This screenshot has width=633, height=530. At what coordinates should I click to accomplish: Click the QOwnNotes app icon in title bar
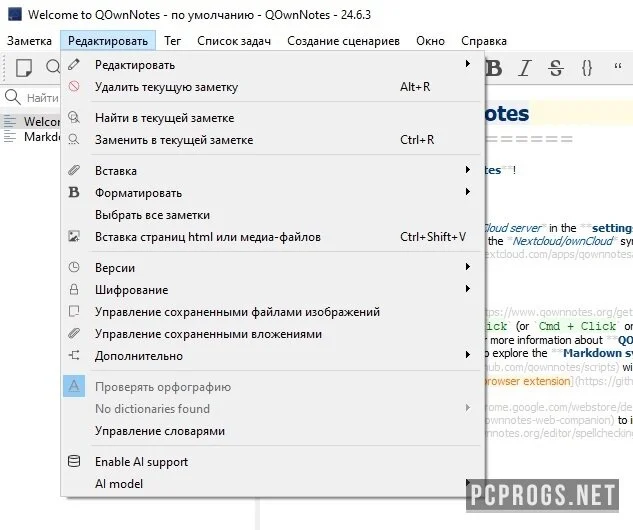click(15, 14)
